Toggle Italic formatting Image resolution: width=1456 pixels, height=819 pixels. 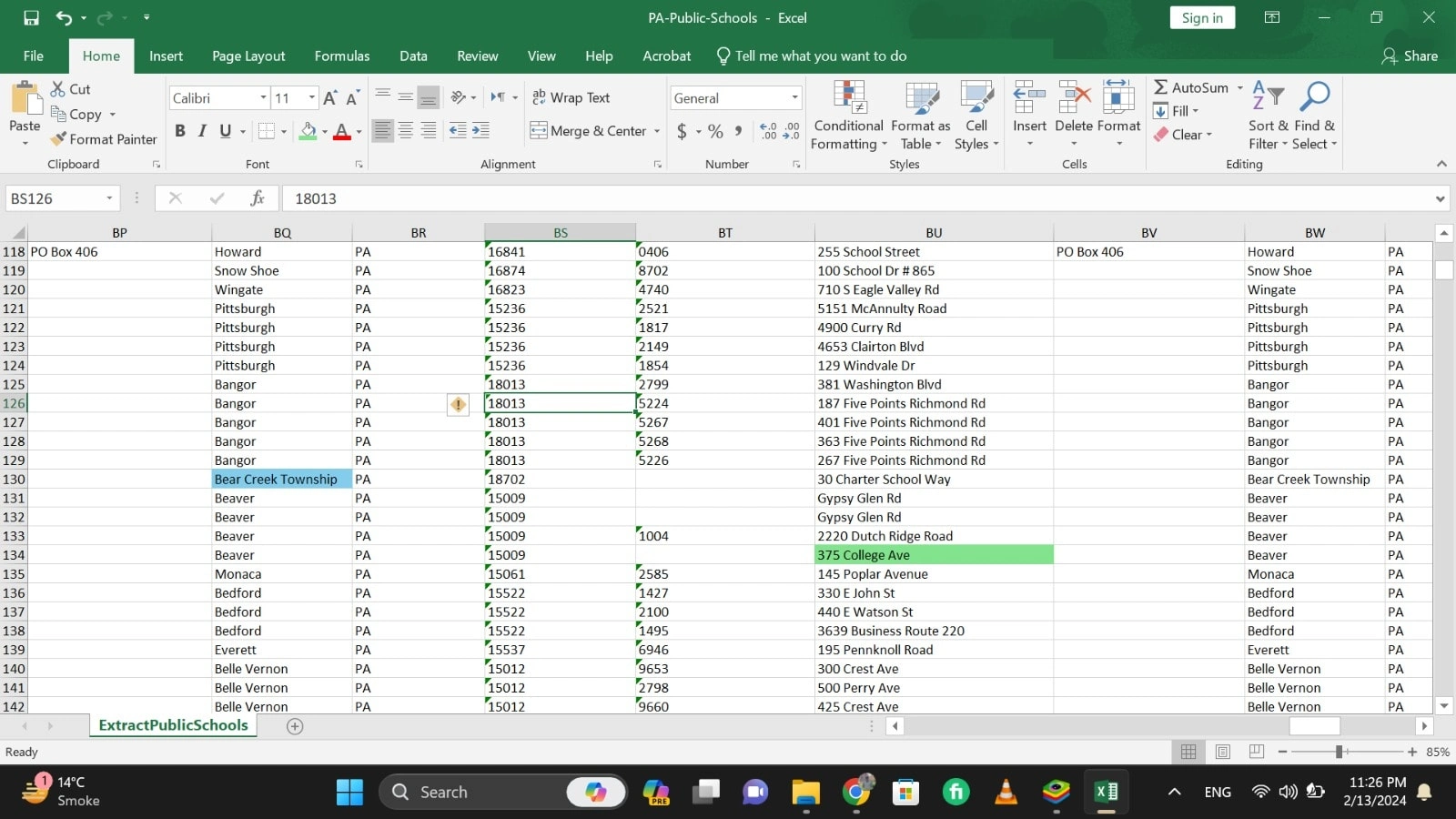(x=202, y=131)
